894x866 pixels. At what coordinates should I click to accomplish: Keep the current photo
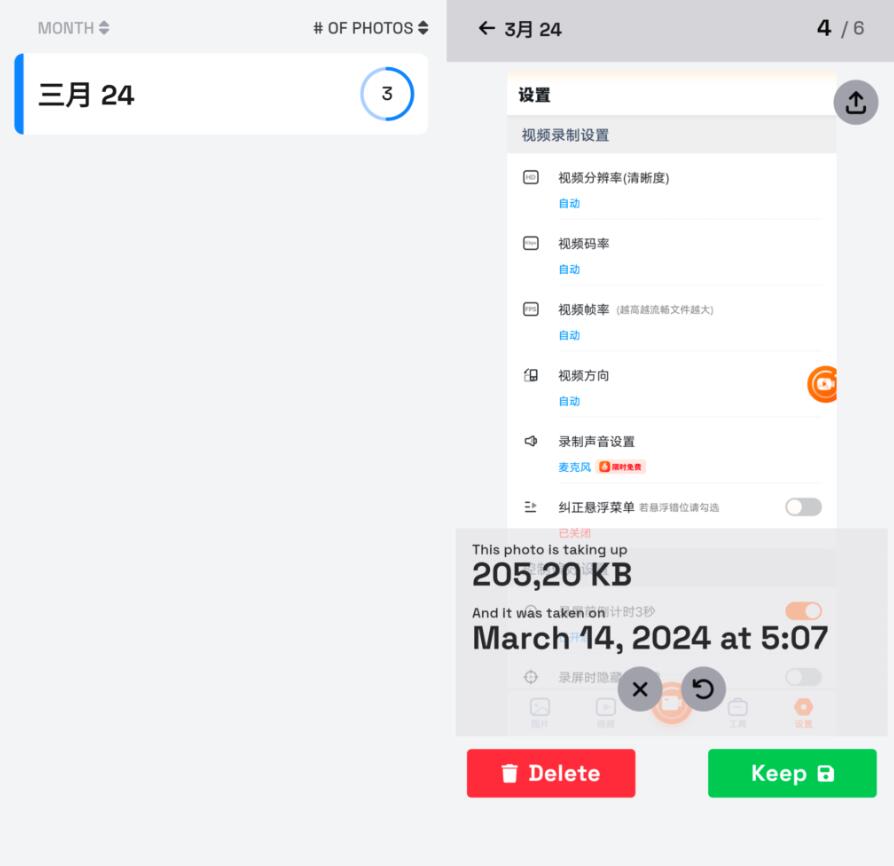(x=792, y=773)
